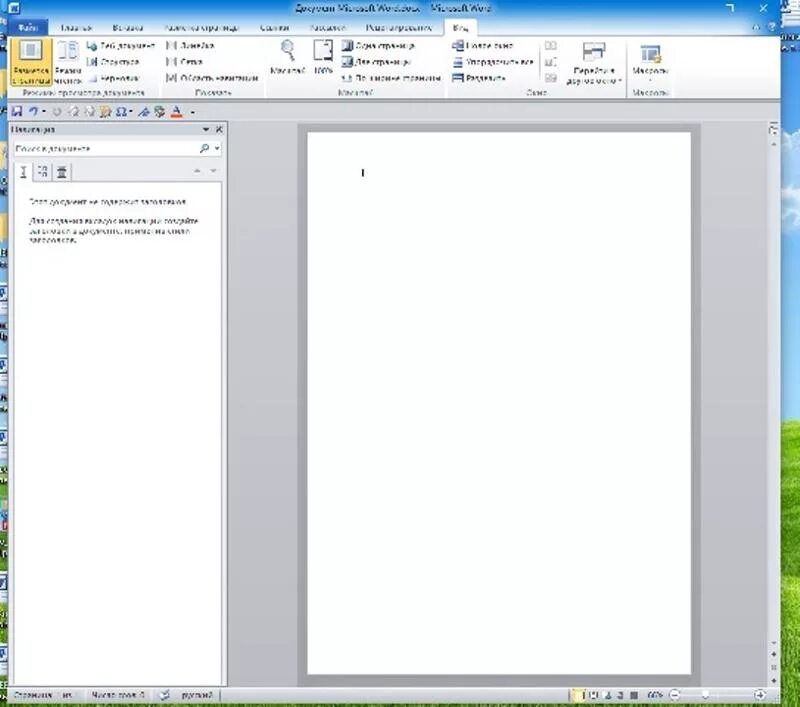800x707 pixels.
Task: Switch to Full Screen Reading (Режим чтения) view
Action: (67, 62)
